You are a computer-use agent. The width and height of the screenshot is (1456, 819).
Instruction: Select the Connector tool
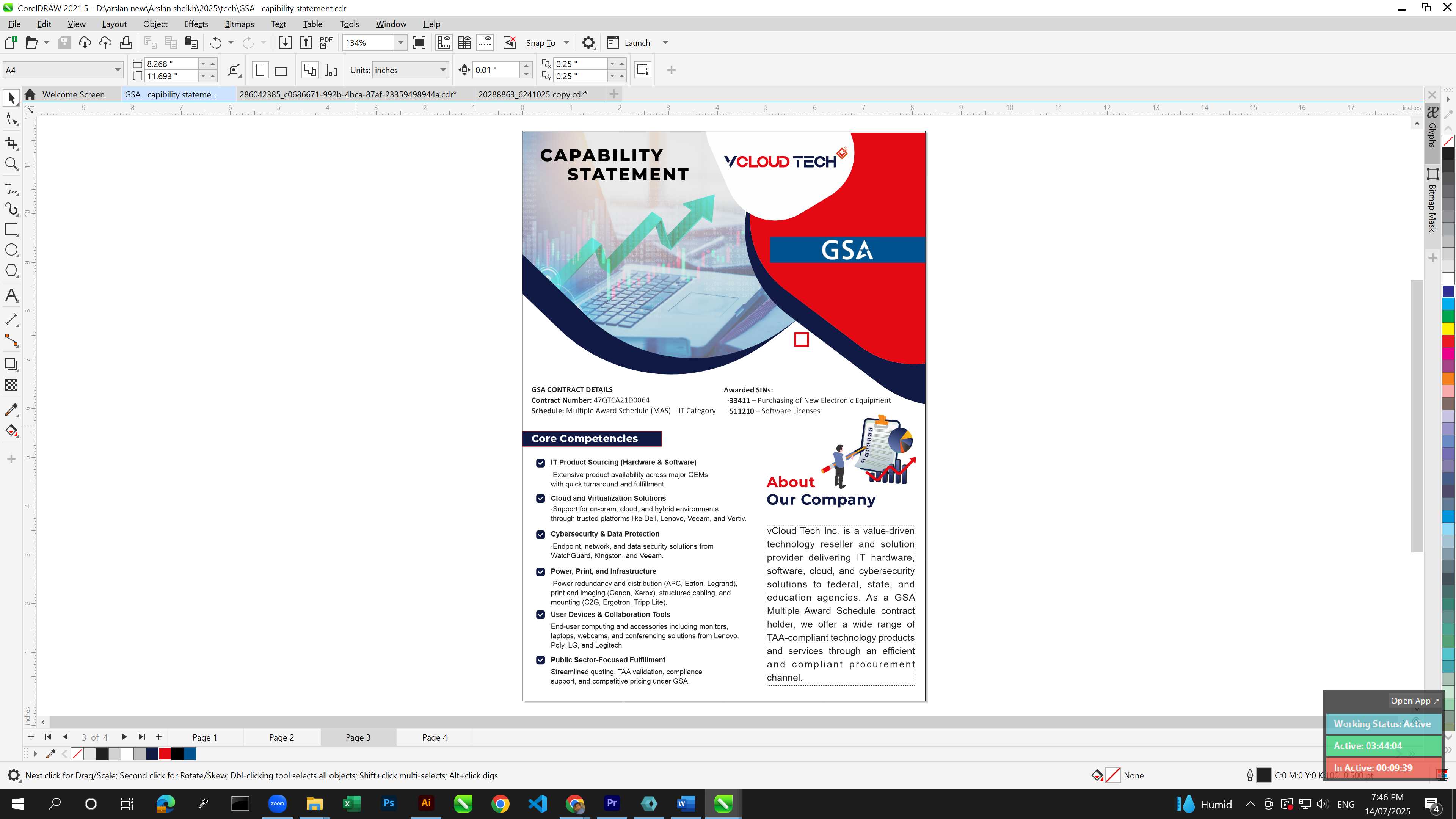[11, 340]
